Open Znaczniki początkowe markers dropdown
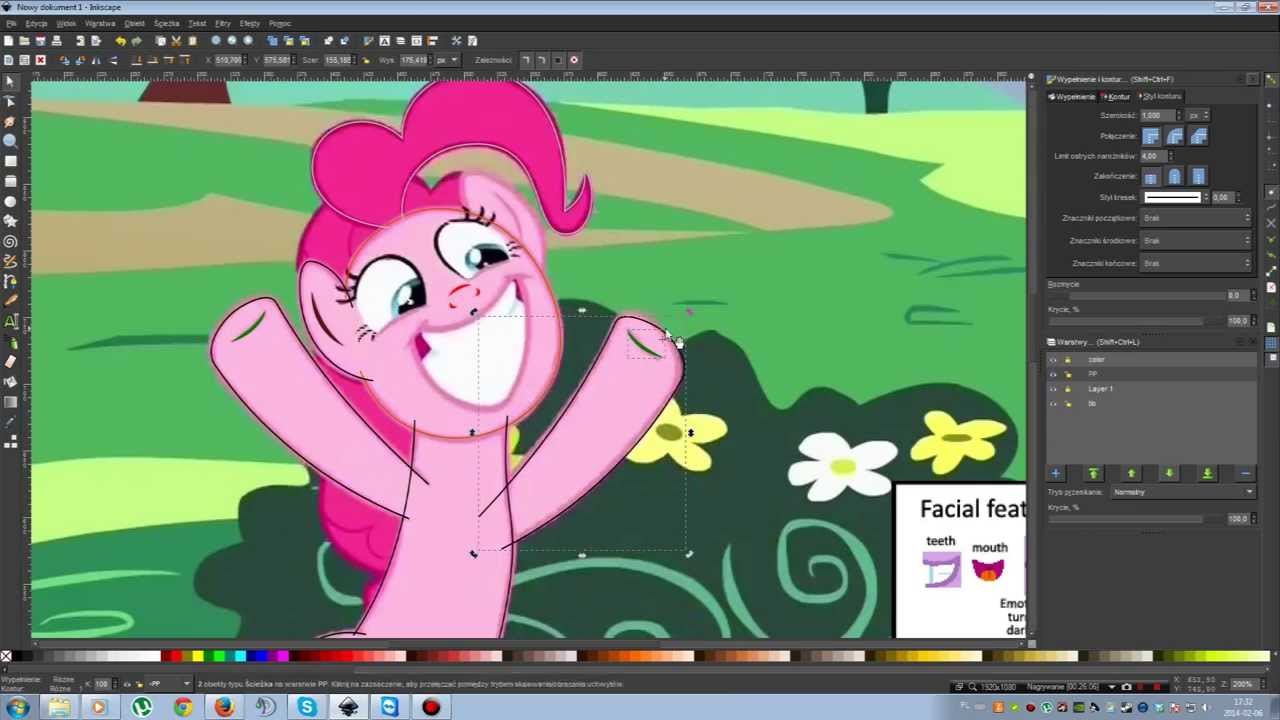The width and height of the screenshot is (1280, 720). [x=1196, y=218]
